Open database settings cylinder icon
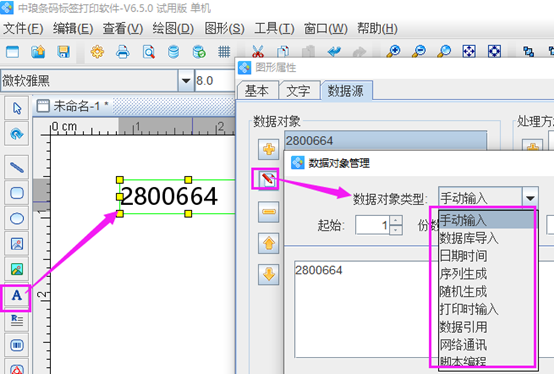554x374 pixels. (173, 52)
